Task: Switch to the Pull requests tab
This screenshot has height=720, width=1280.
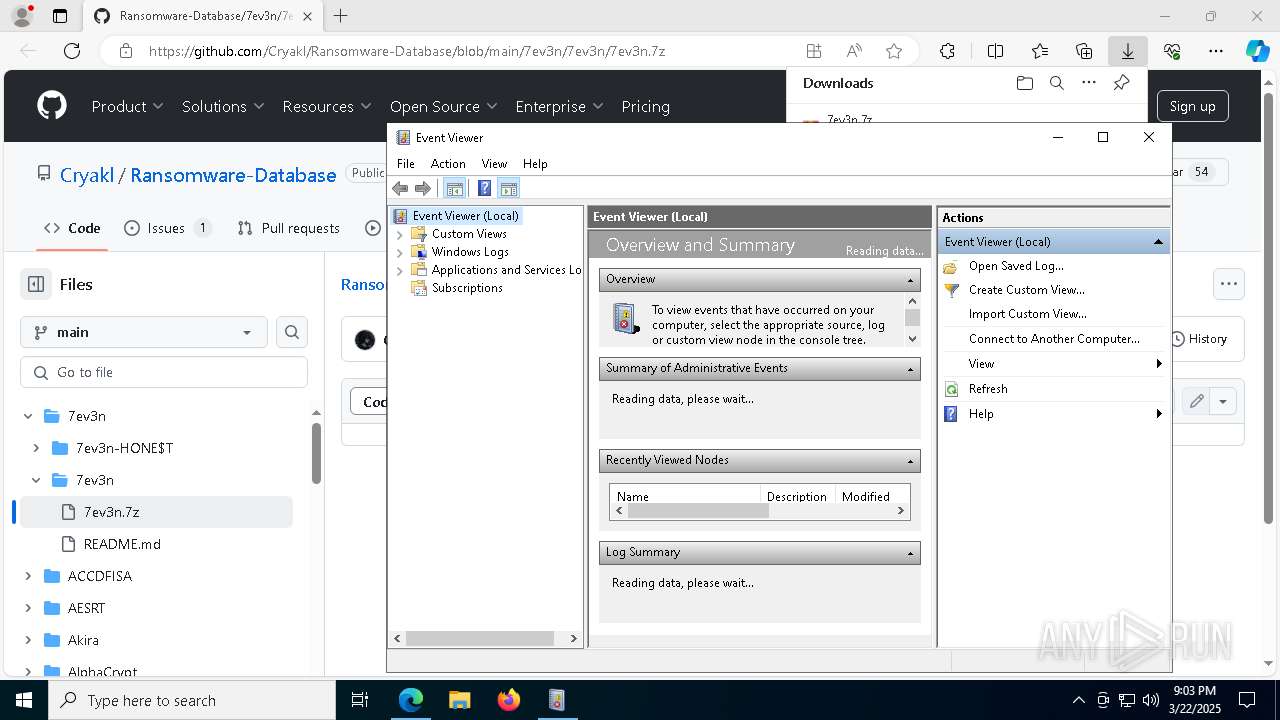Action: tap(289, 228)
